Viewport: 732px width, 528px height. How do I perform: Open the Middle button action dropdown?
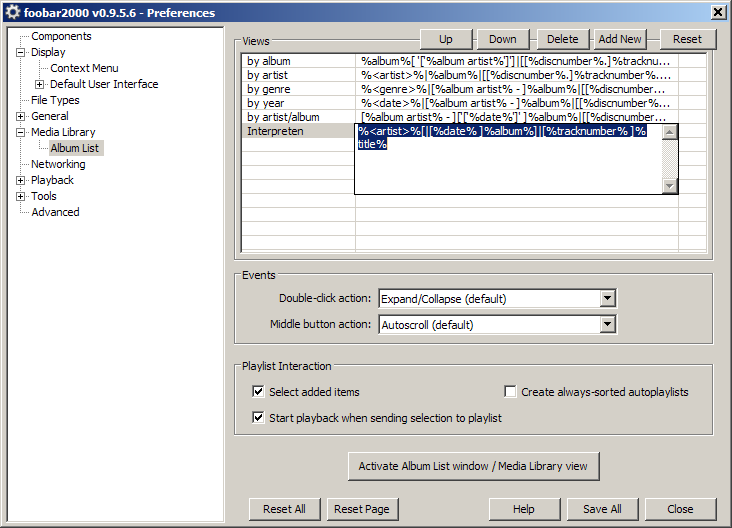coord(607,324)
